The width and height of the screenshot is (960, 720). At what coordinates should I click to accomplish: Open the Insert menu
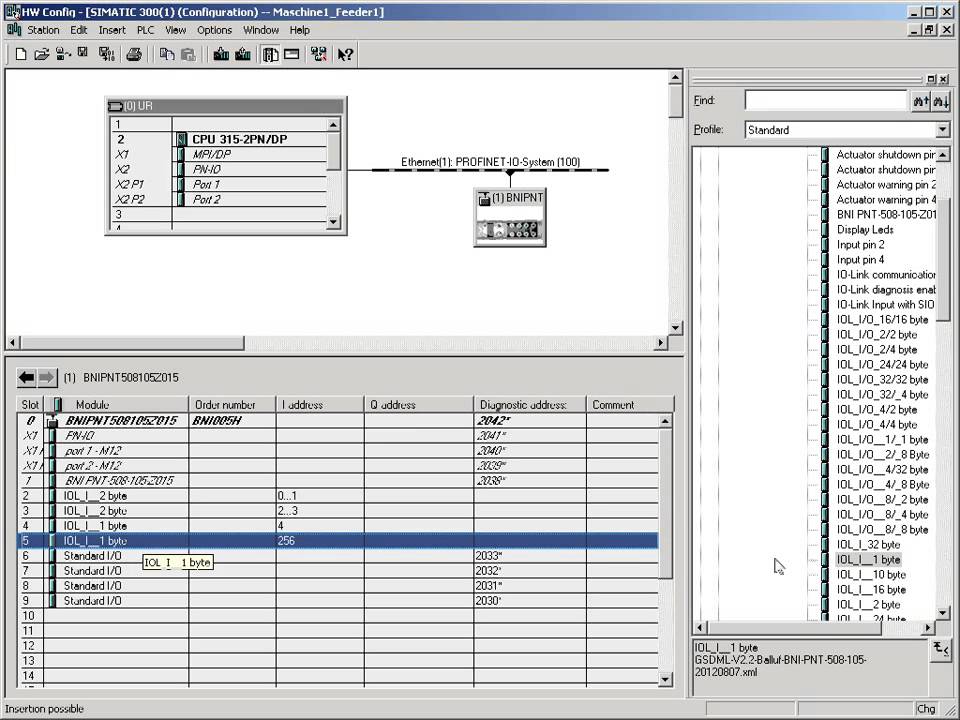(x=112, y=30)
